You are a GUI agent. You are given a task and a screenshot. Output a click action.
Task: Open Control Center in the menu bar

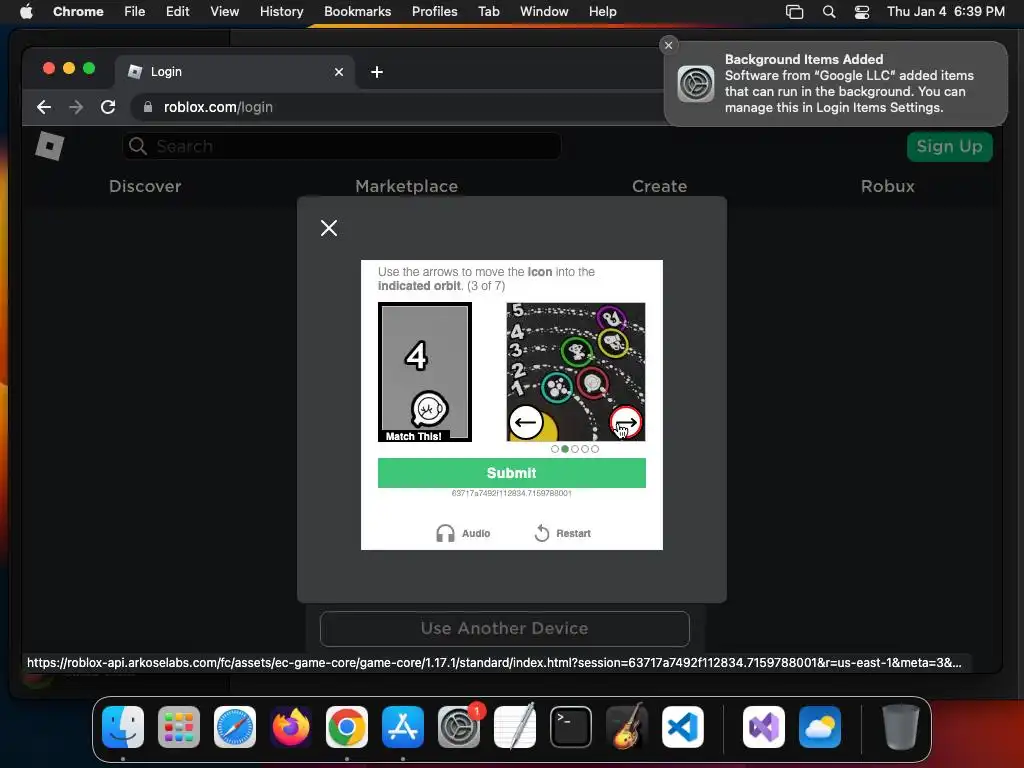[862, 12]
